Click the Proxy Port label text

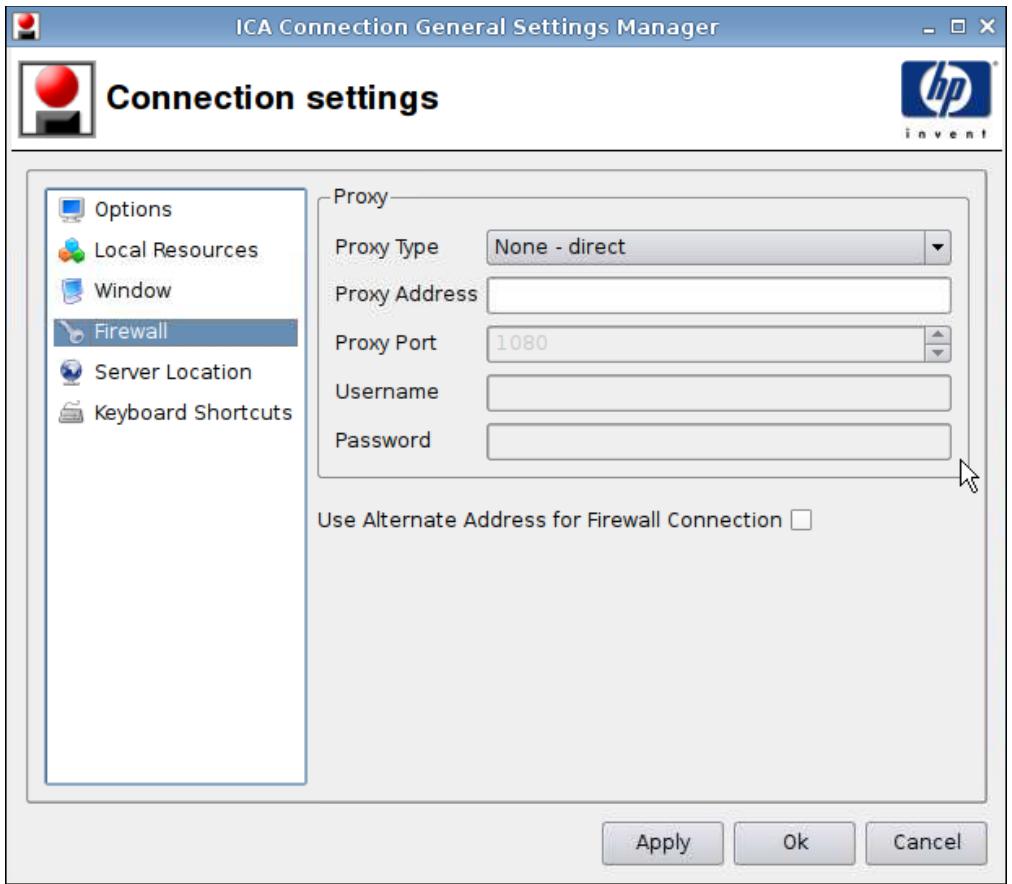click(x=385, y=343)
